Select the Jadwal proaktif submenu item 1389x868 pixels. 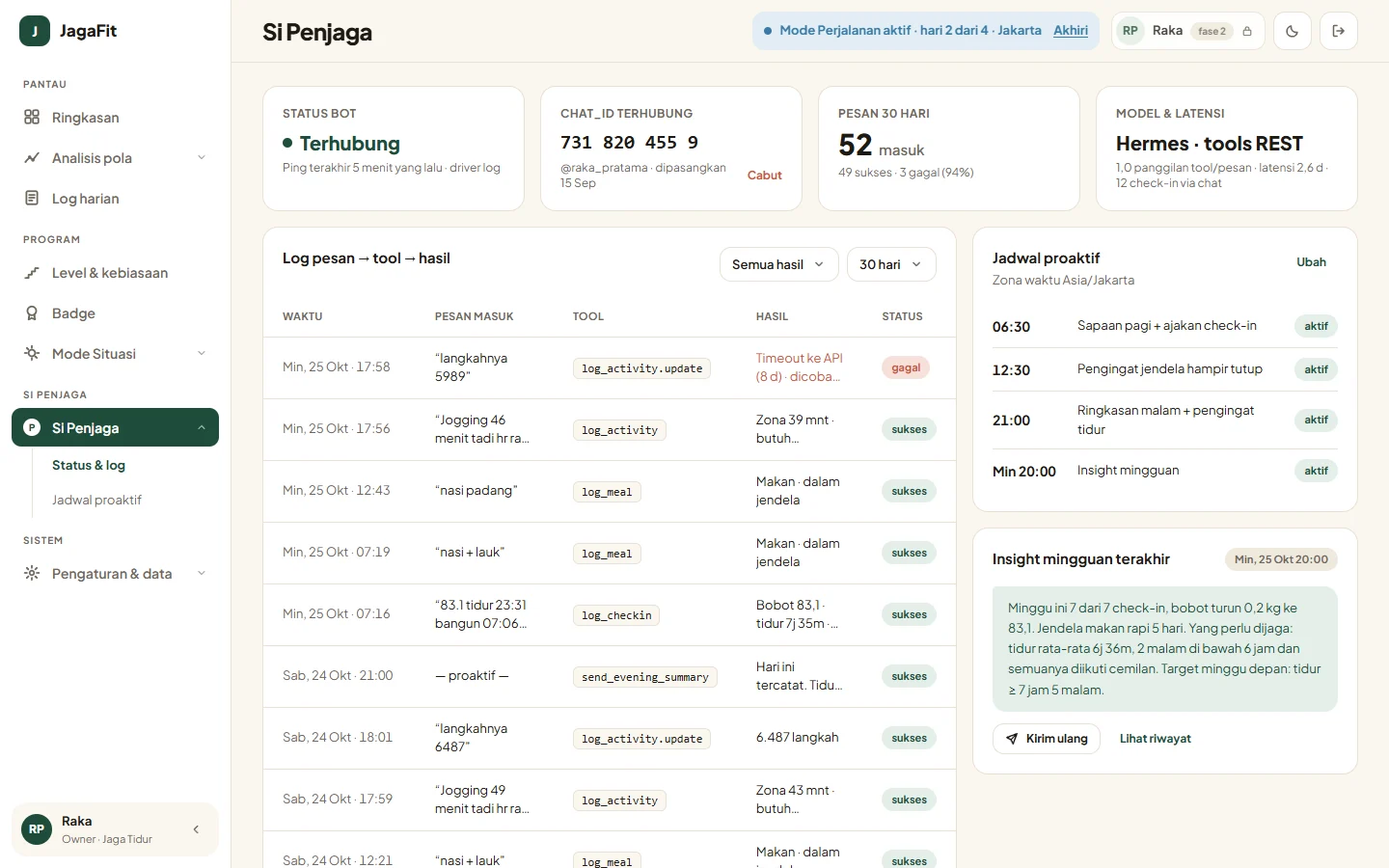click(x=96, y=500)
